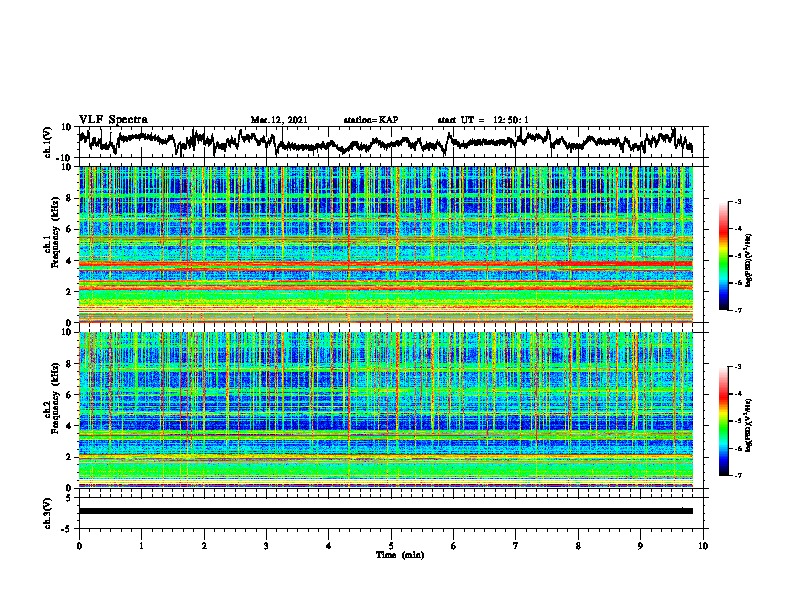Viewport: 792px width, 612px height.
Task: Click the '5' tick label on time axis
Action: 390,546
